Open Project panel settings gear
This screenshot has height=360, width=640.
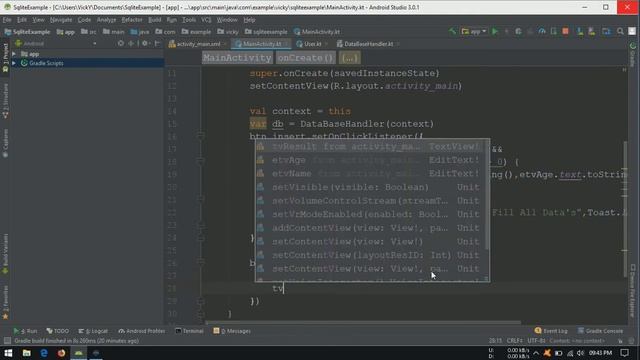[x=145, y=43]
